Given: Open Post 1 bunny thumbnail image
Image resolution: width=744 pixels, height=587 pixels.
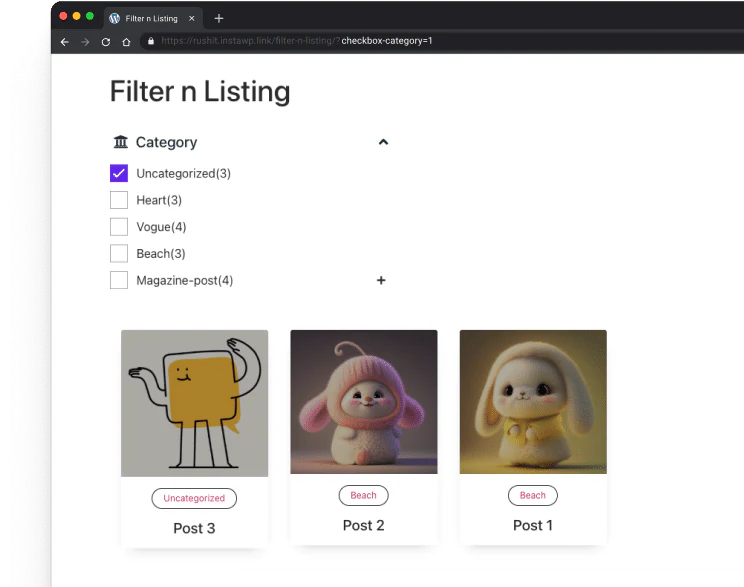Looking at the screenshot, I should tap(533, 402).
